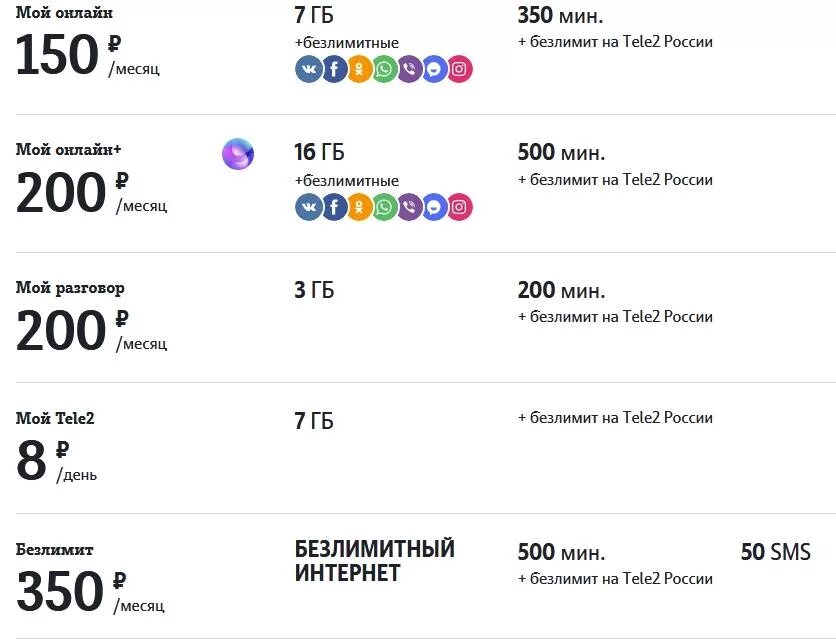Click the WhatsApp icon in the Мой онлайн+ tariff
This screenshot has height=644, width=836.
(x=384, y=207)
